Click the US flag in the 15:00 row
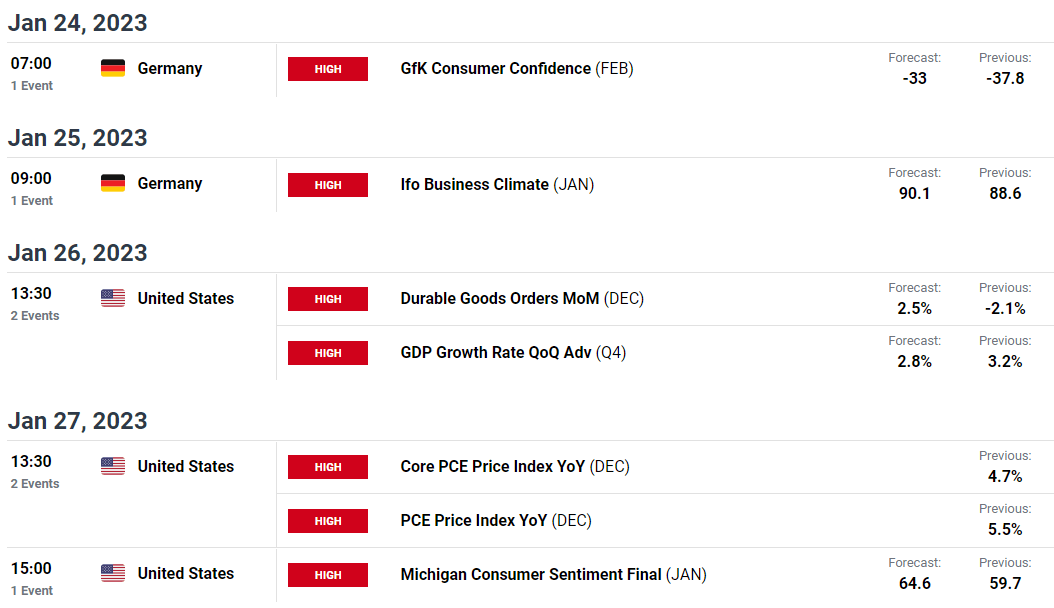Viewport: 1054px width, 608px height. coord(113,573)
